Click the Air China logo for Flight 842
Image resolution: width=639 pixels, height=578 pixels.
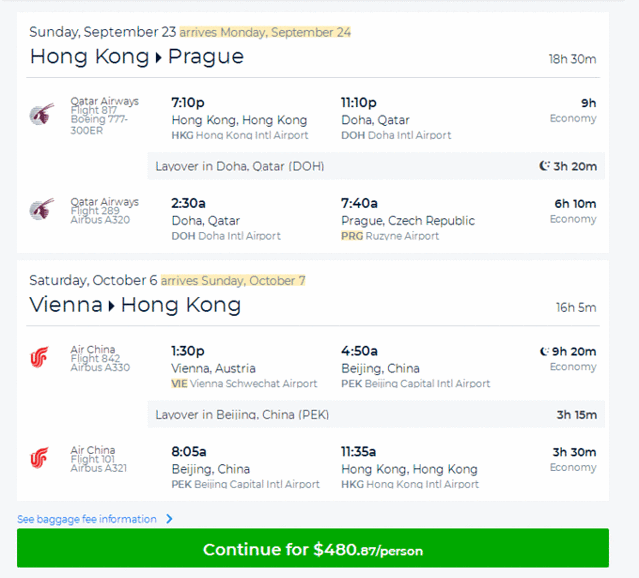click(x=40, y=358)
